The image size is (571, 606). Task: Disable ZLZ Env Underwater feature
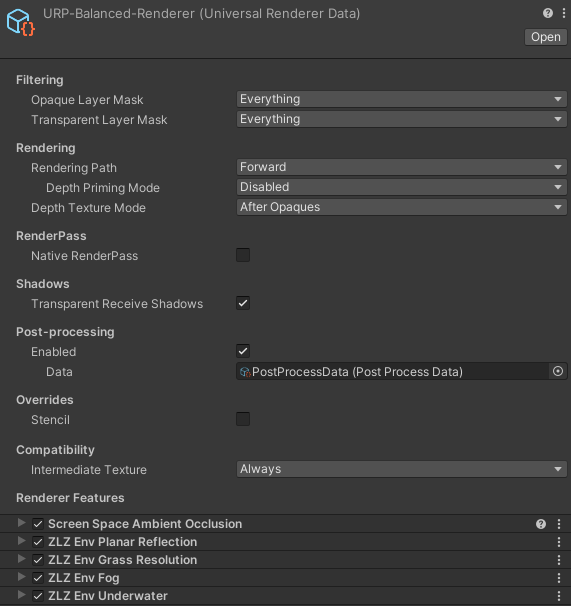[x=38, y=596]
